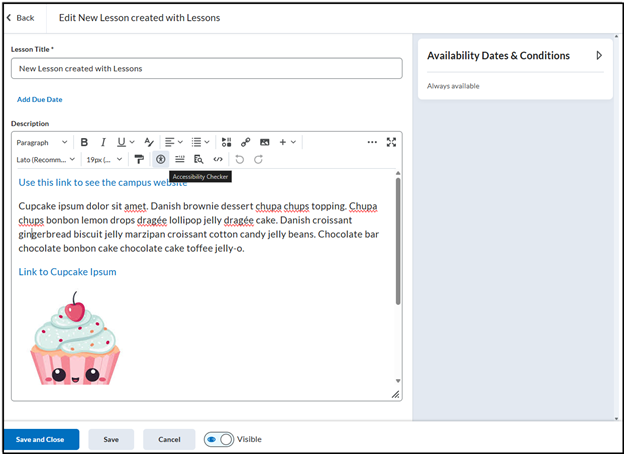Expand Availability Dates & Conditions panel
Viewport: 624px width, 454px height.
pyautogui.click(x=598, y=56)
